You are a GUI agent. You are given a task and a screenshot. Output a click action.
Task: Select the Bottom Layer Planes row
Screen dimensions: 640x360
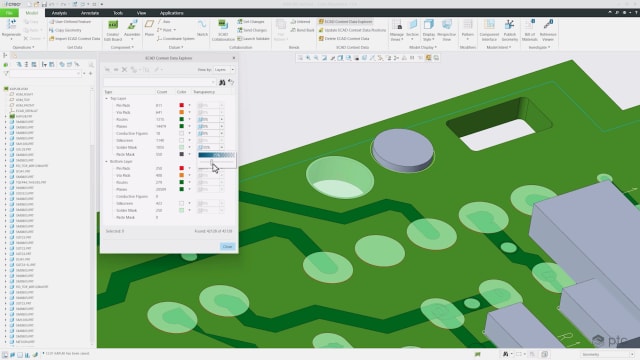[169, 189]
